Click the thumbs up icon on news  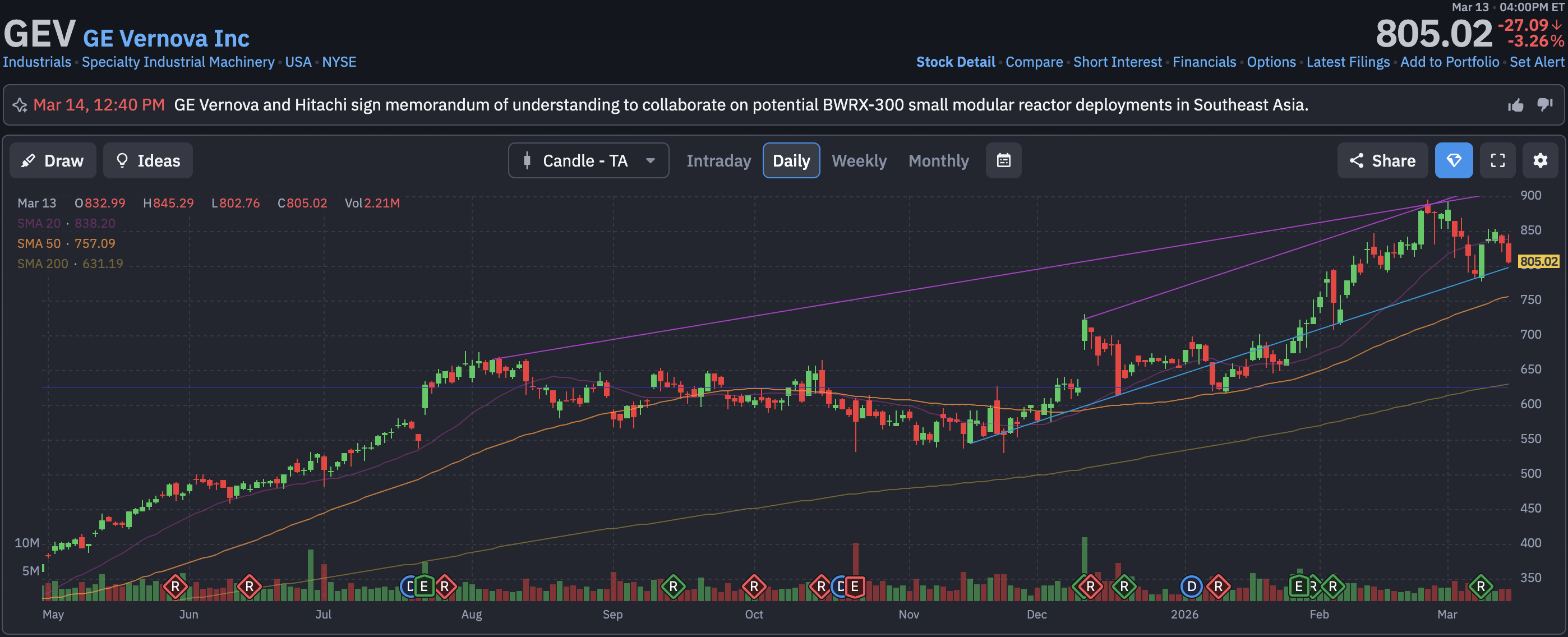point(1515,105)
